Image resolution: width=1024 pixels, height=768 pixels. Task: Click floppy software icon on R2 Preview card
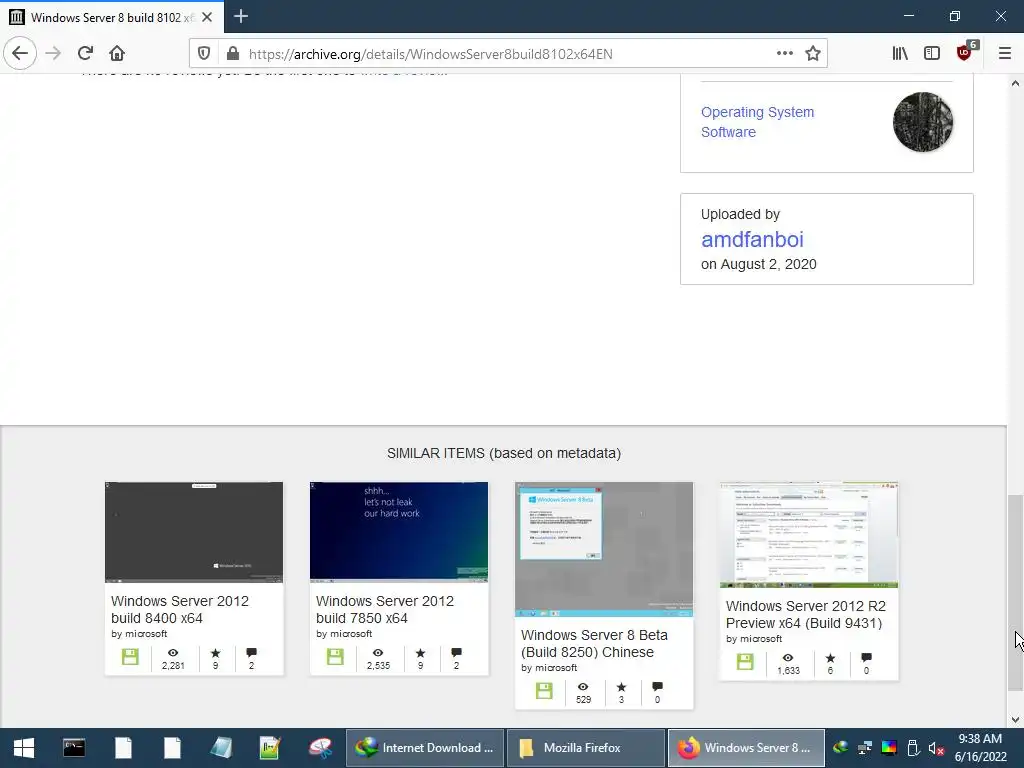[745, 662]
